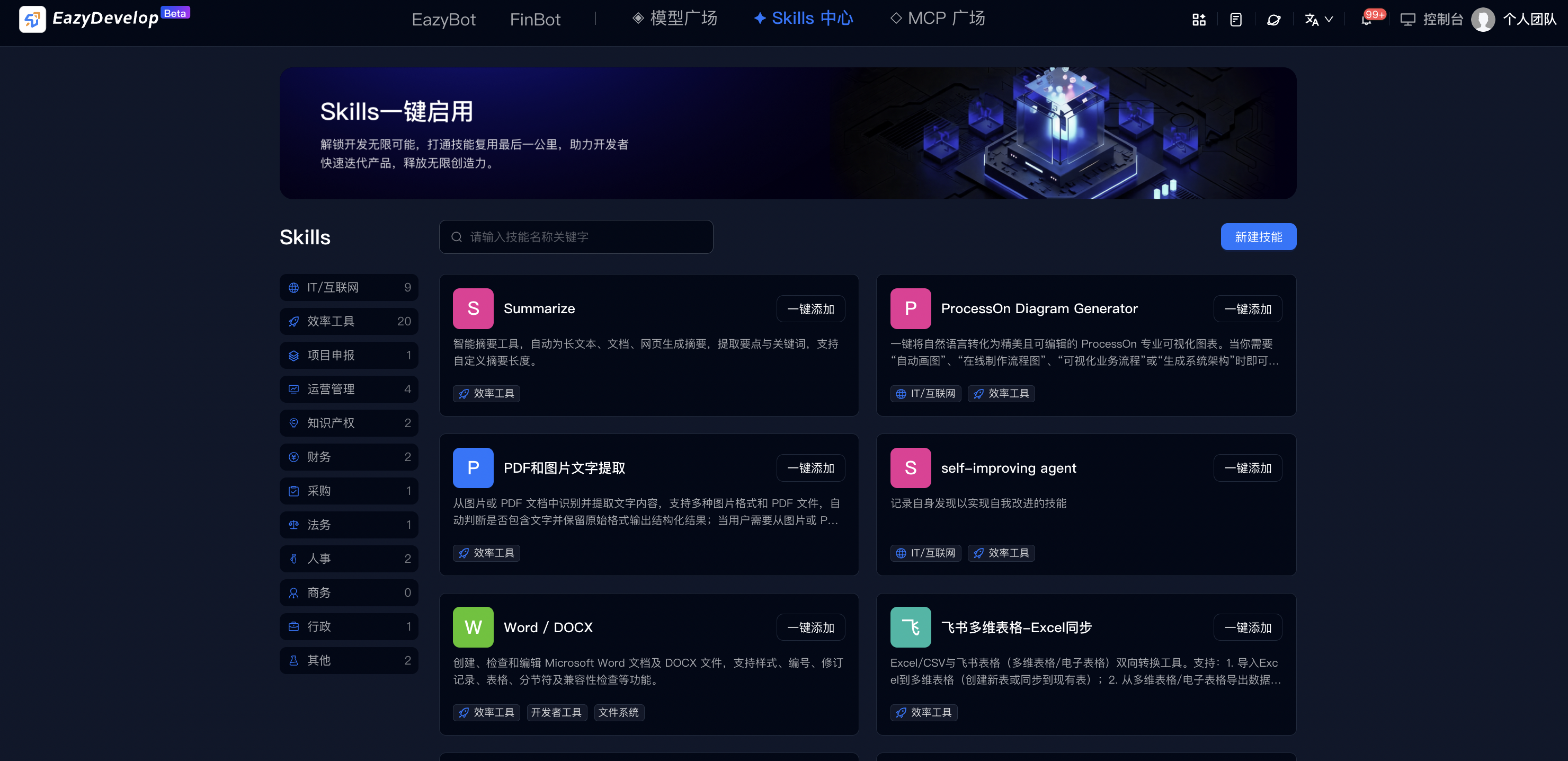Click IT/互联网 tag on self-improving agent card
The height and width of the screenshot is (761, 1568).
click(926, 553)
